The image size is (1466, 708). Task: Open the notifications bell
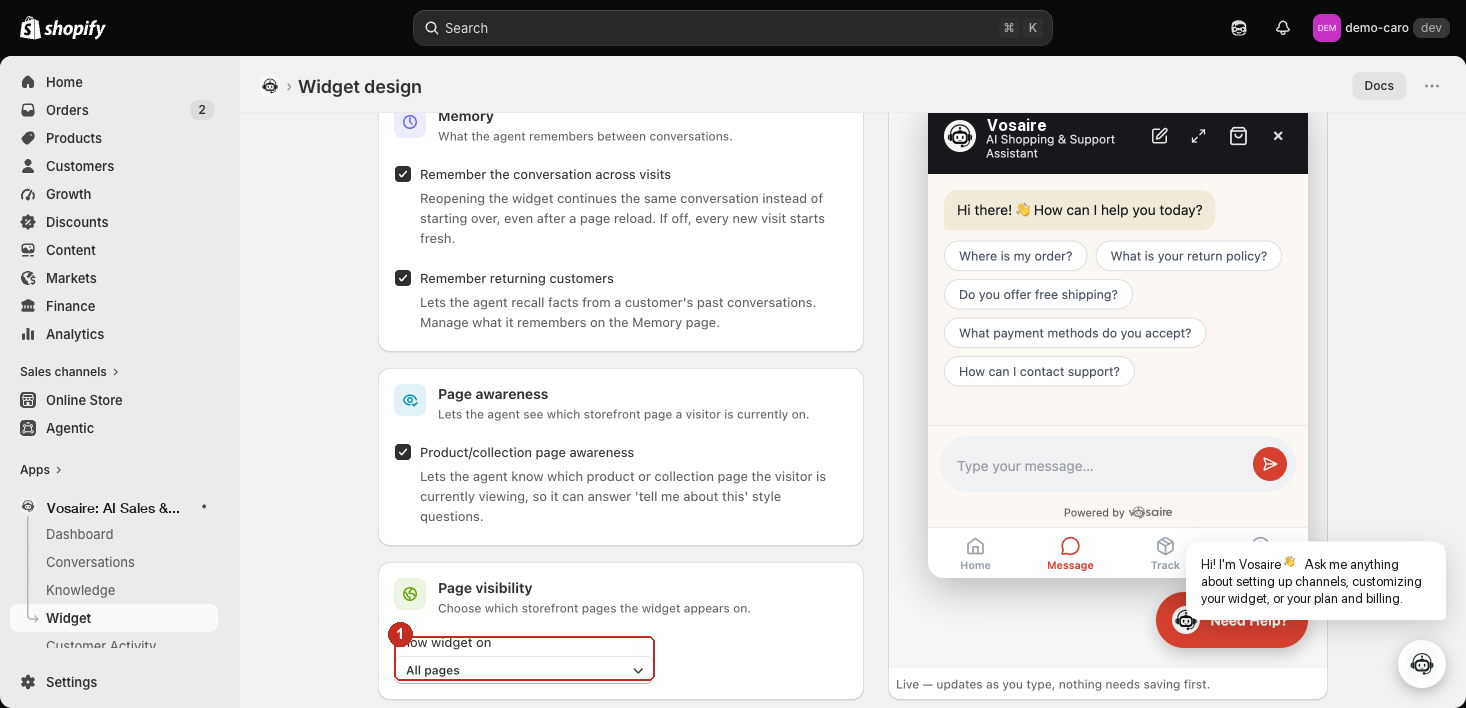coord(1283,28)
